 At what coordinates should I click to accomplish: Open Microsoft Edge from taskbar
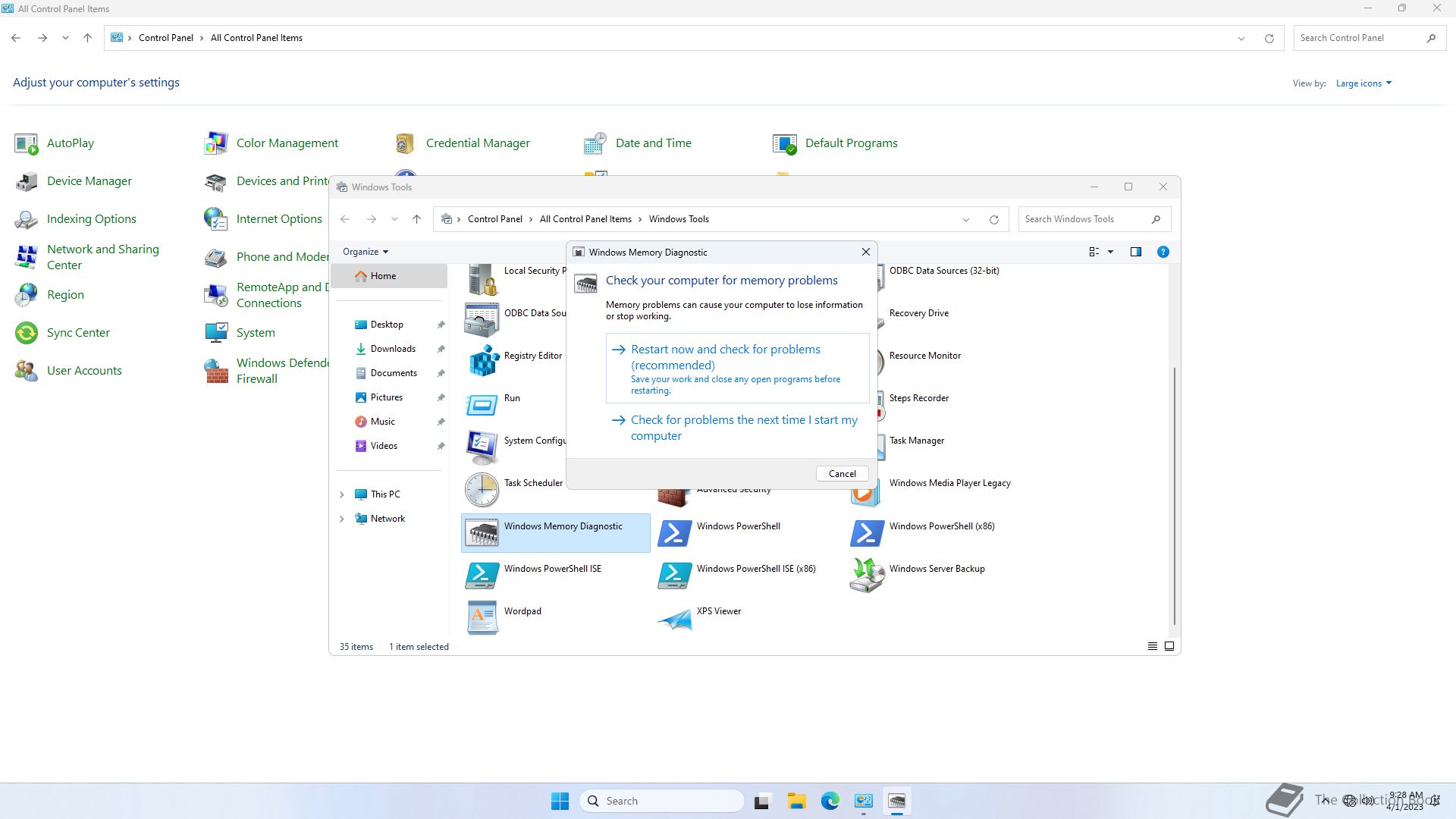(x=830, y=801)
